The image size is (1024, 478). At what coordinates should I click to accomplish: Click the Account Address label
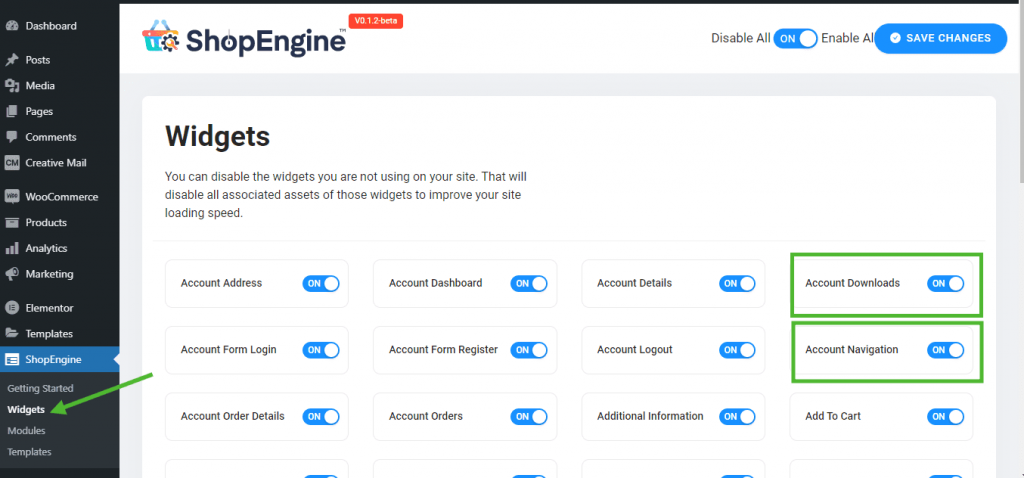click(221, 283)
